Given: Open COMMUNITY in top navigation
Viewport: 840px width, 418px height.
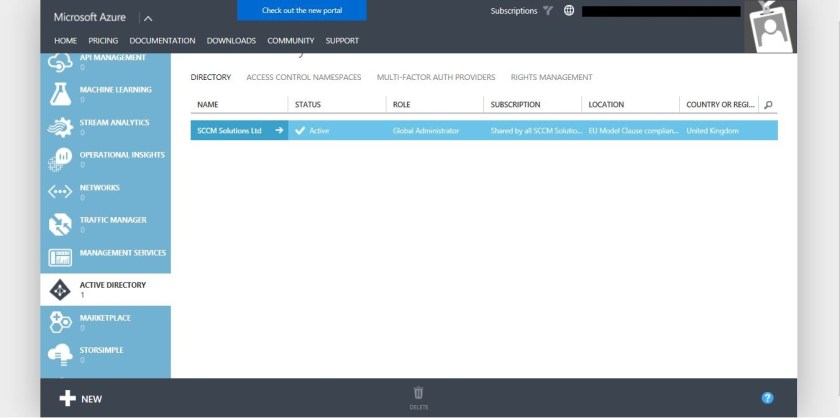Looking at the screenshot, I should pos(291,41).
